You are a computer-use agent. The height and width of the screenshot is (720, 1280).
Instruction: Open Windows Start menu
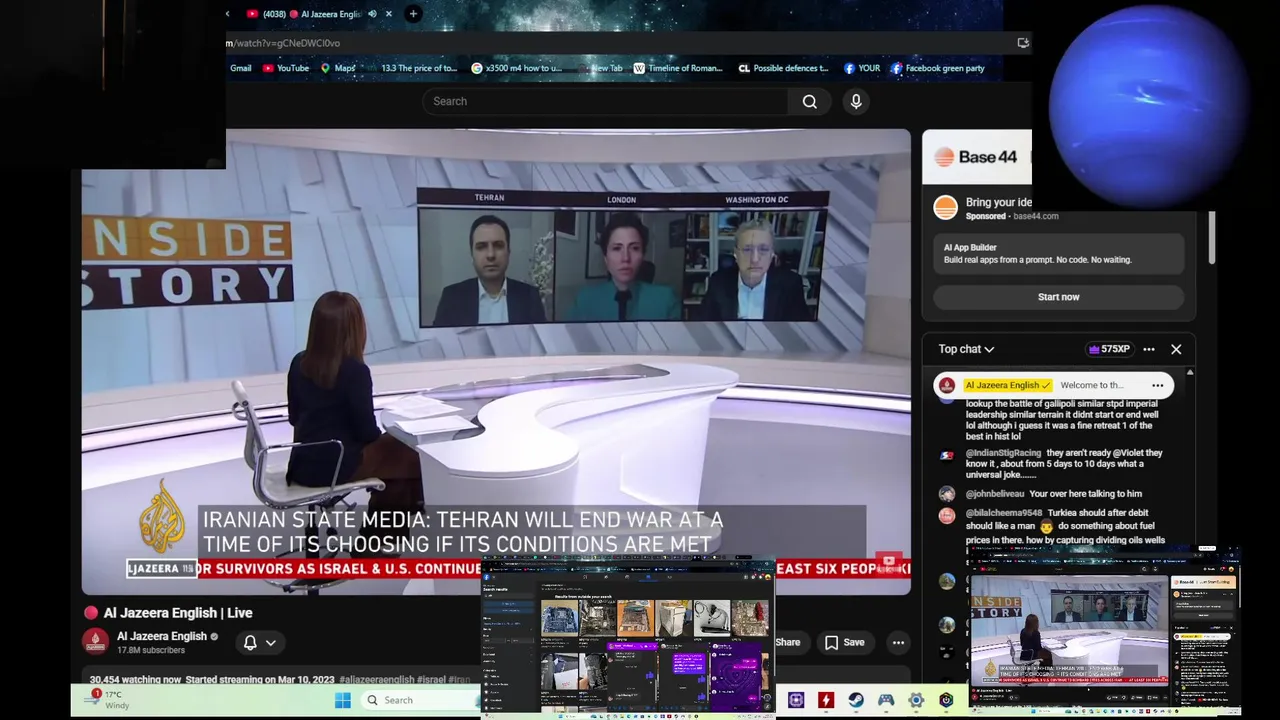pyautogui.click(x=342, y=700)
